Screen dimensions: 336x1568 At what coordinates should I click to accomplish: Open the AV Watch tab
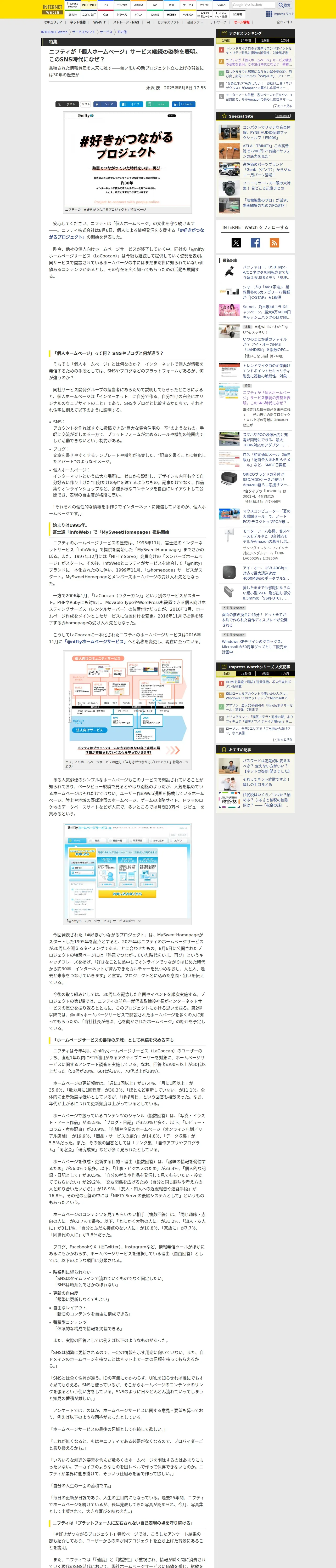pyautogui.click(x=155, y=5)
